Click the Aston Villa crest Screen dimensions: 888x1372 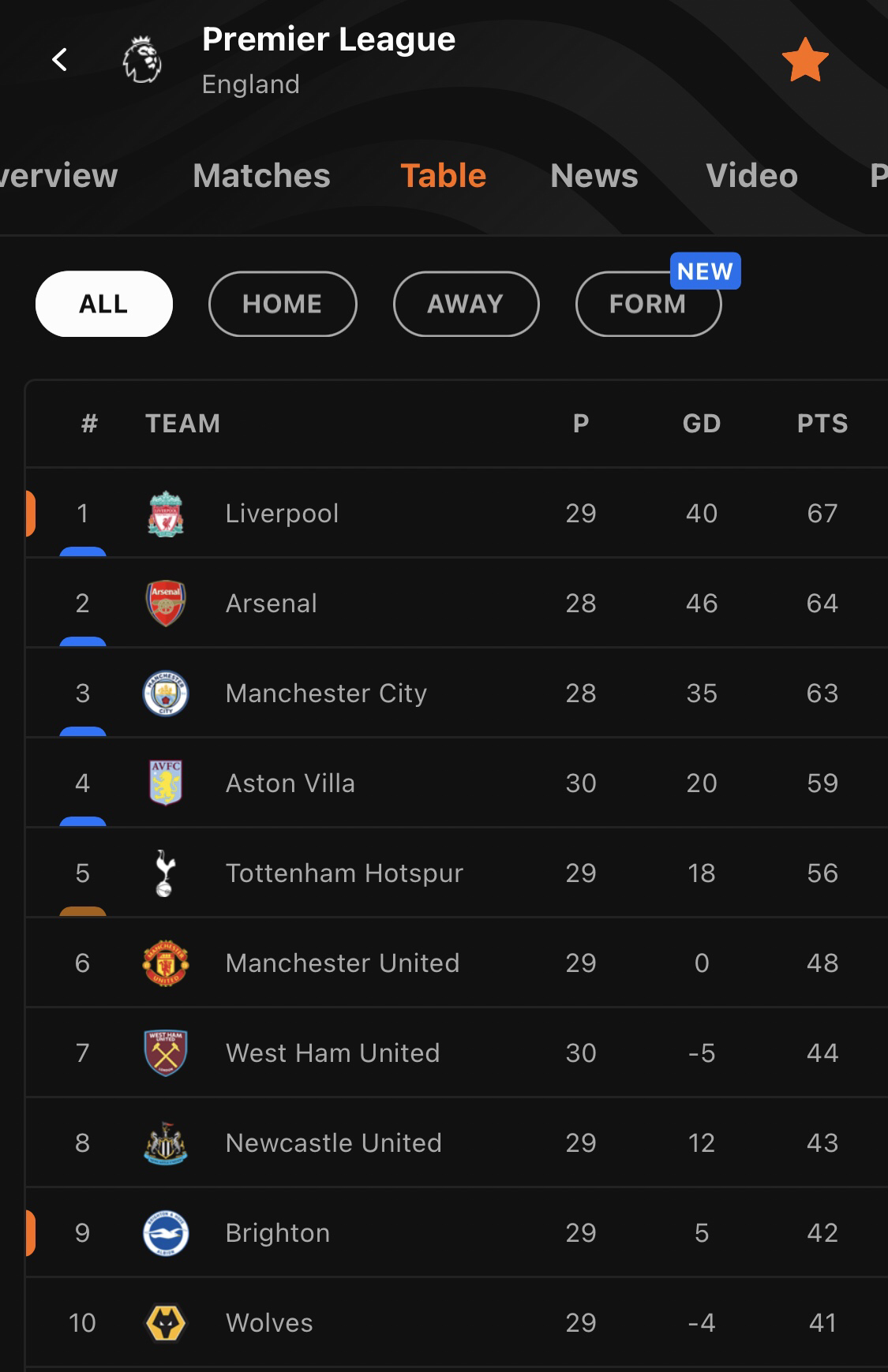[x=166, y=783]
